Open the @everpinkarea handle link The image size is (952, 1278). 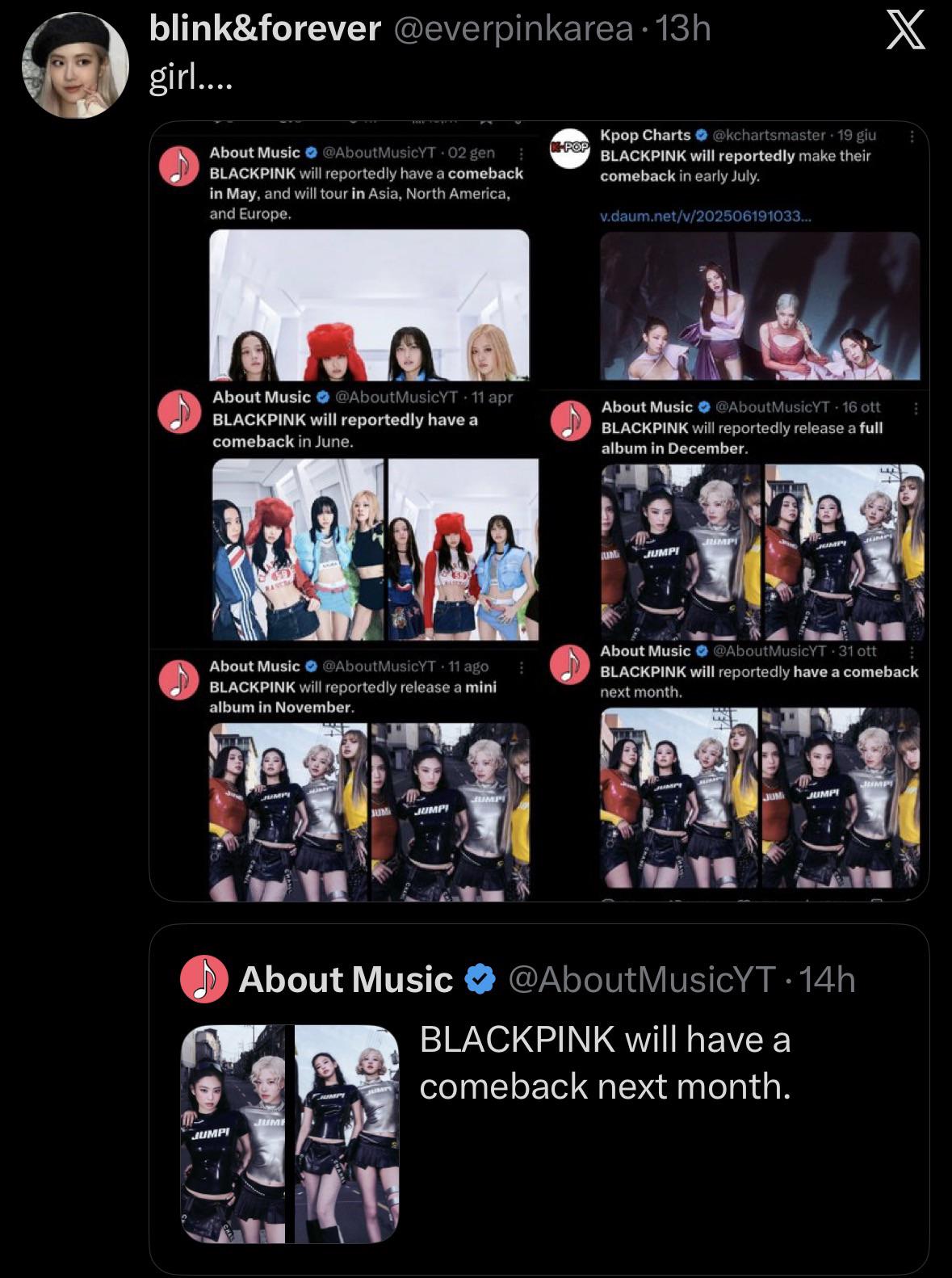point(513,29)
